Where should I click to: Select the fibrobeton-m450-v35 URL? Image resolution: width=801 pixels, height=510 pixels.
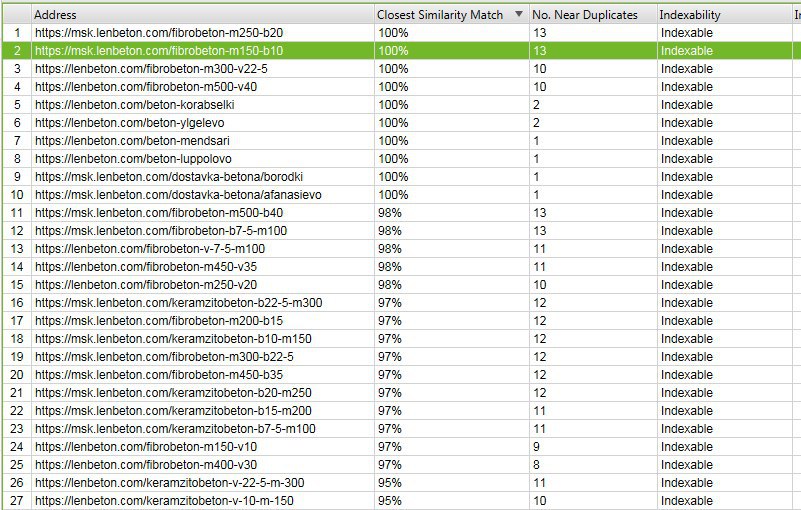[x=146, y=267]
